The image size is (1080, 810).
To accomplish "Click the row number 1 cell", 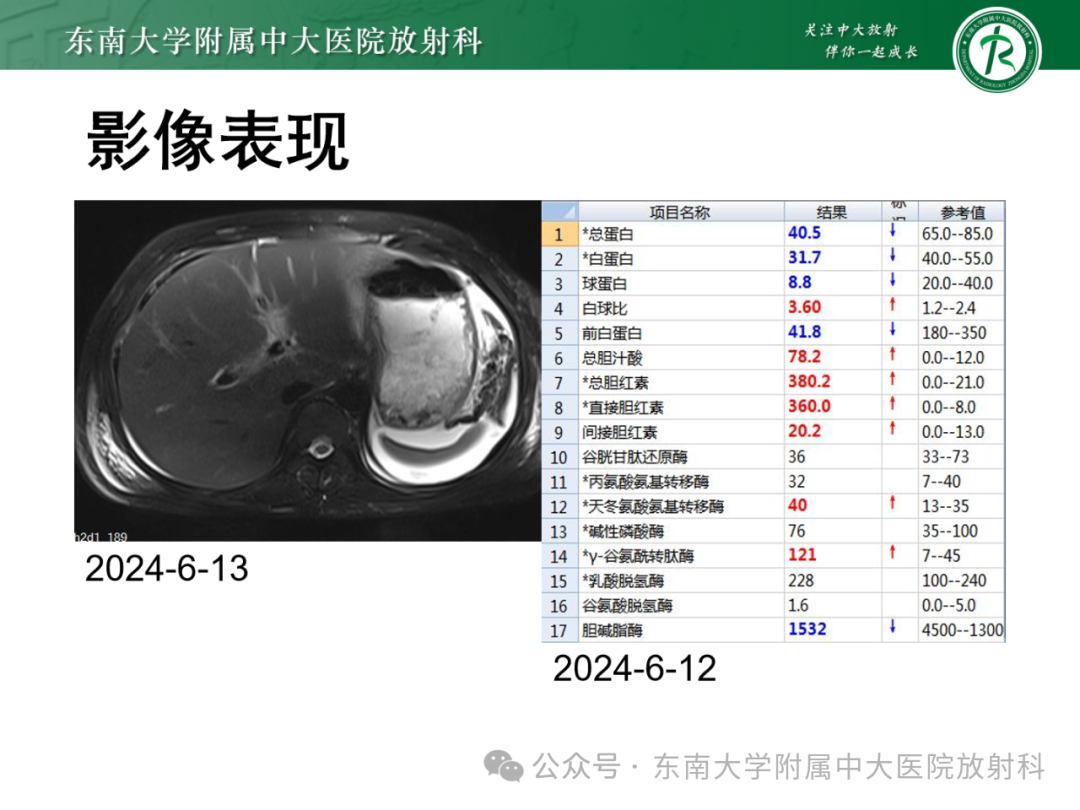I will point(559,234).
